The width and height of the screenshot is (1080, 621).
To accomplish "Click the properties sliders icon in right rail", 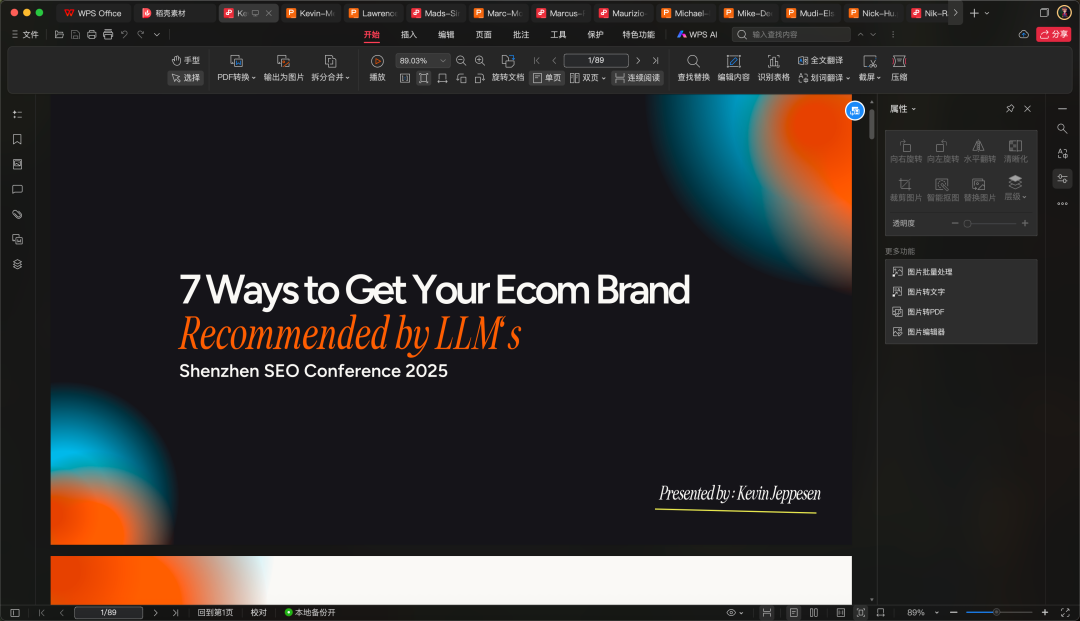I will click(x=1062, y=179).
